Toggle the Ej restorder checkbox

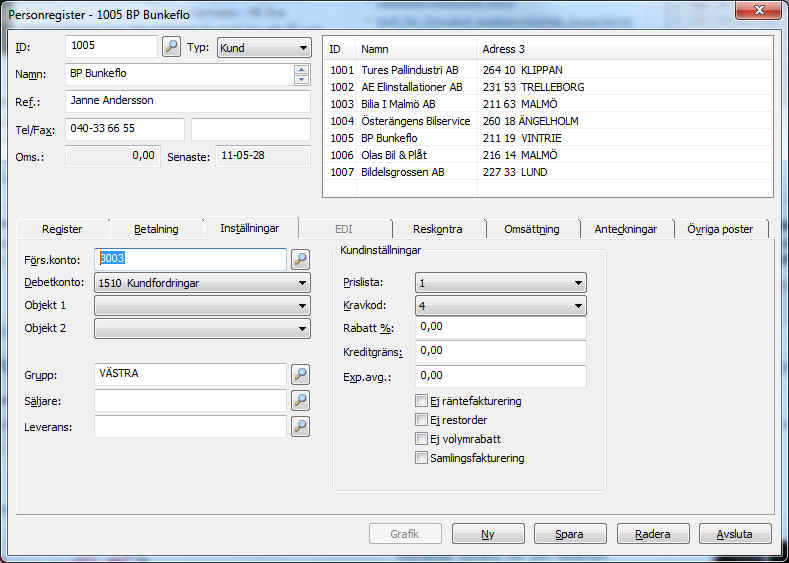coord(421,420)
